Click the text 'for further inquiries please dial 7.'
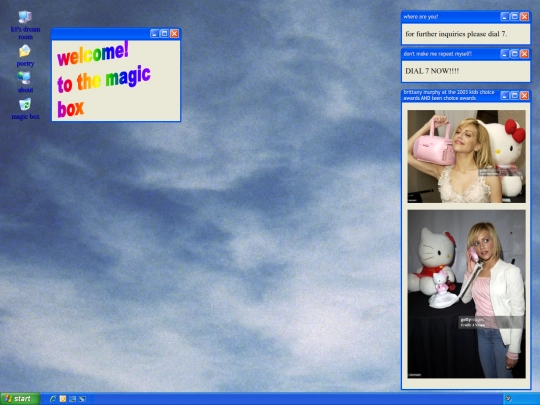Image resolution: width=540 pixels, height=405 pixels. click(x=456, y=34)
